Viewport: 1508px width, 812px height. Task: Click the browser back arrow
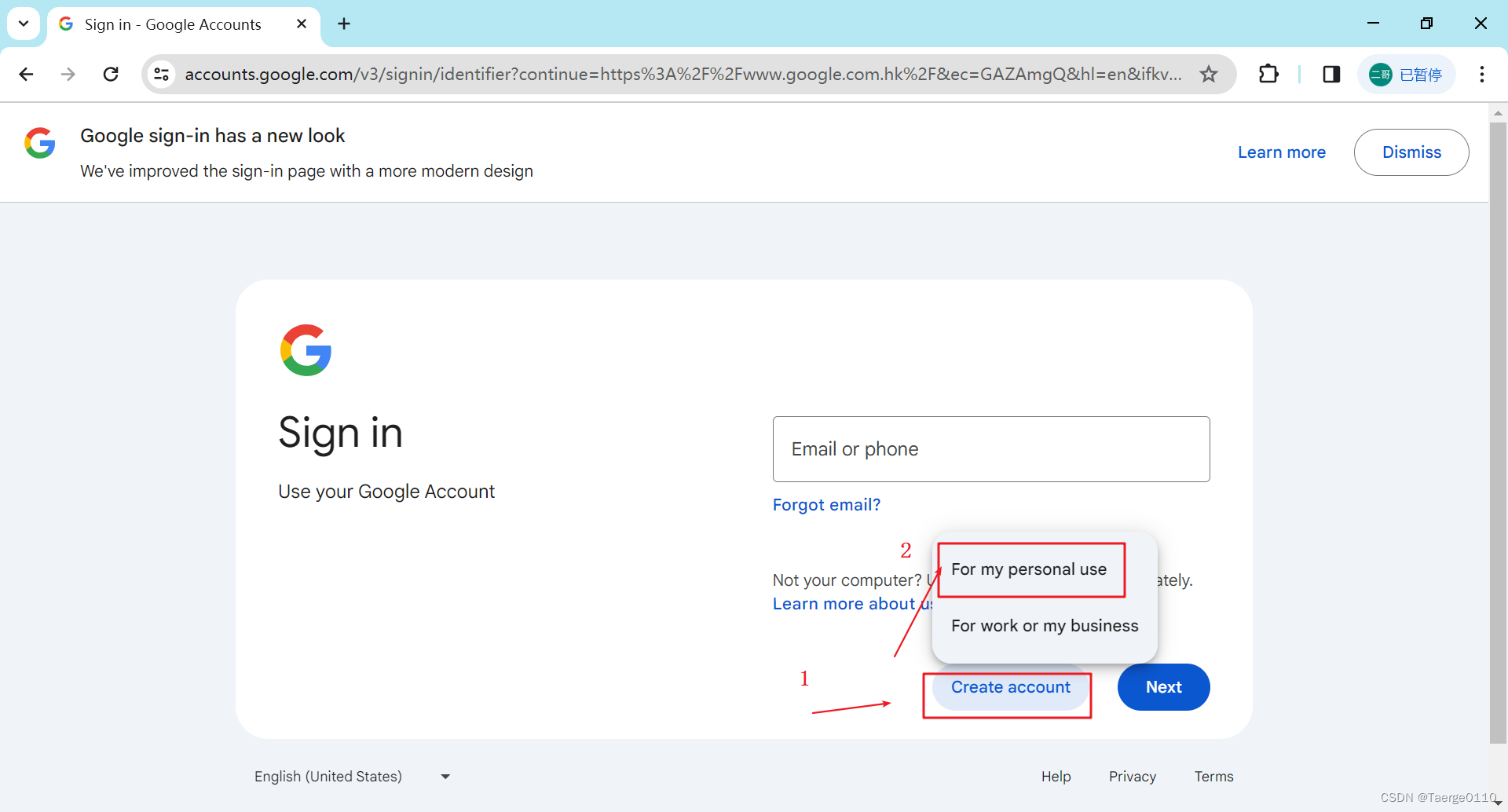26,74
